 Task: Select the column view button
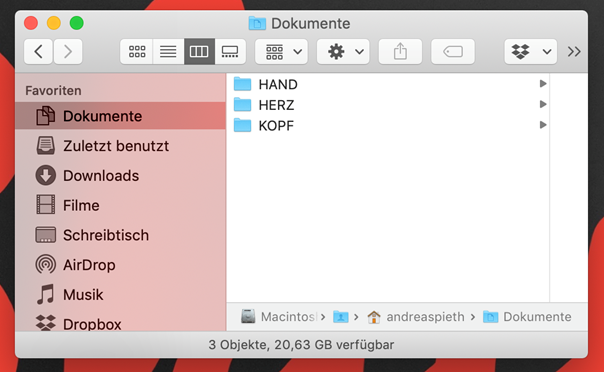coord(199,51)
